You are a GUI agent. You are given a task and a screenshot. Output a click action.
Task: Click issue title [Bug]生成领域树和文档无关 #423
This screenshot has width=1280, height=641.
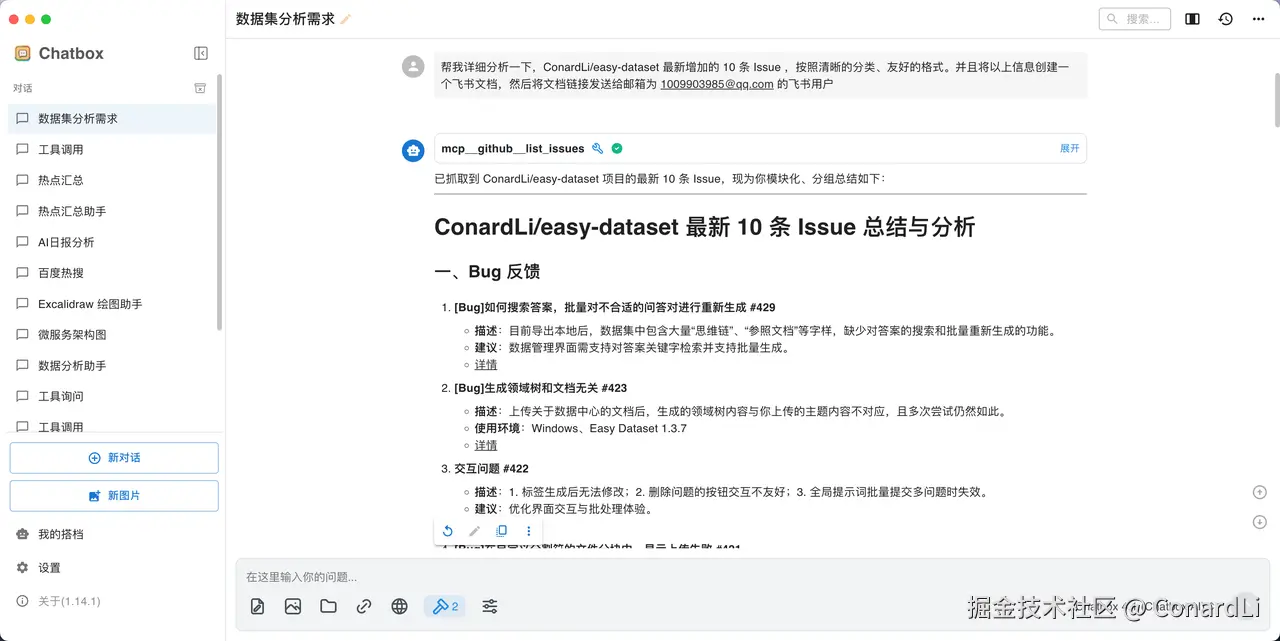click(x=540, y=388)
